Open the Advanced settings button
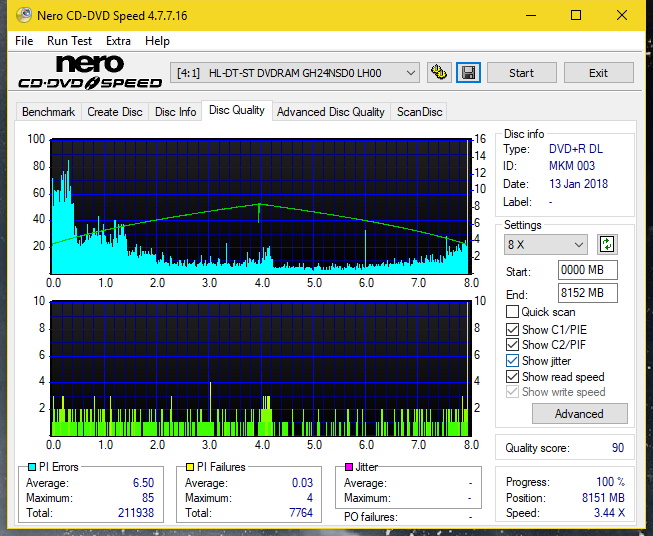Viewport: 653px width, 536px height. (x=579, y=414)
